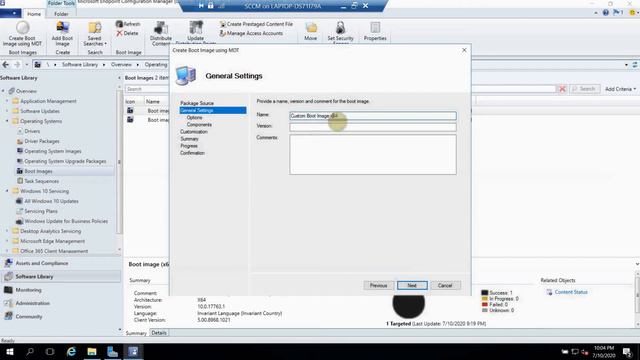Select Package Source wizard step
This screenshot has width=640, height=360.
197,103
